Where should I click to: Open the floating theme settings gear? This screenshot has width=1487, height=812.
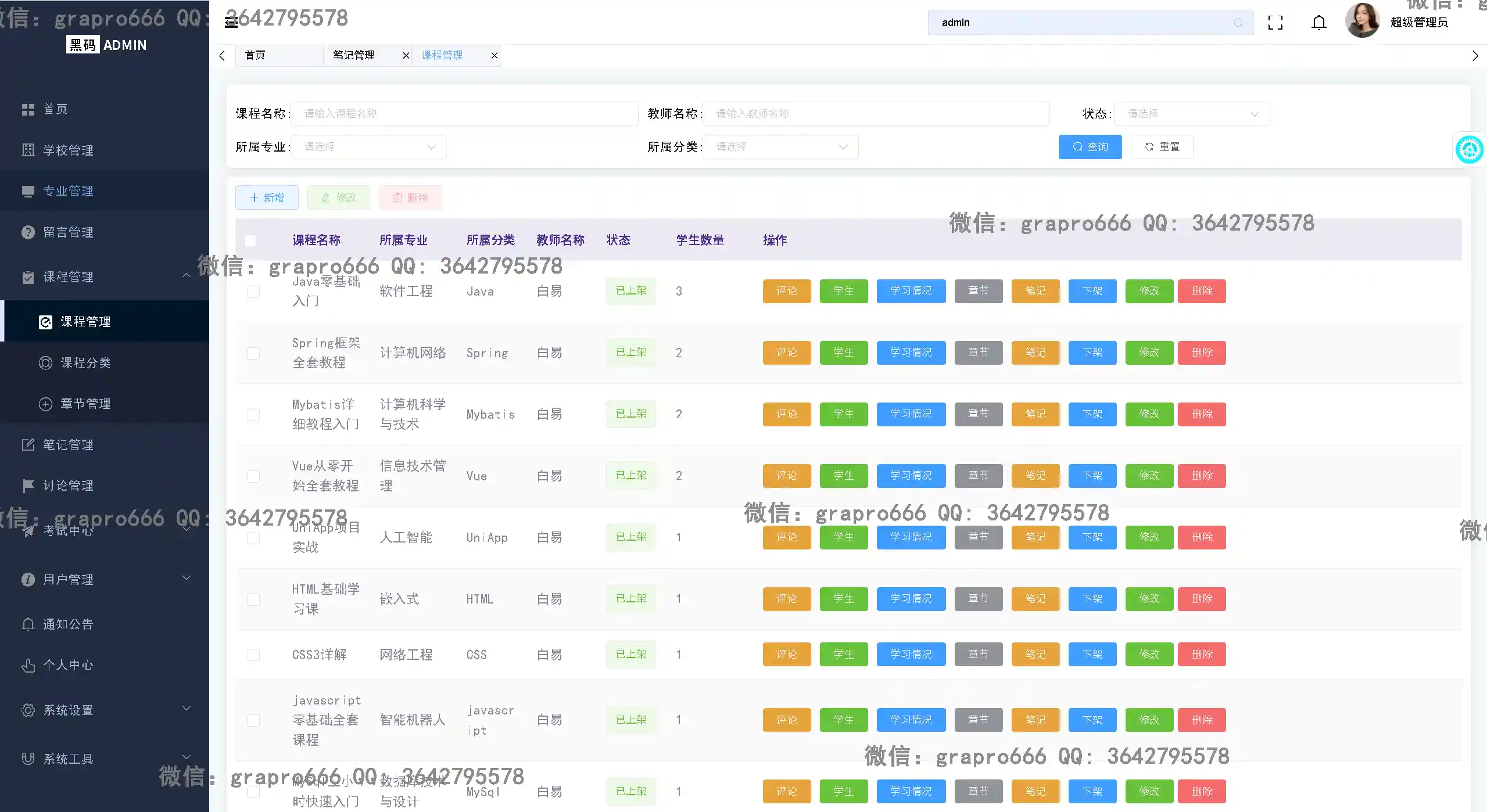(1469, 150)
